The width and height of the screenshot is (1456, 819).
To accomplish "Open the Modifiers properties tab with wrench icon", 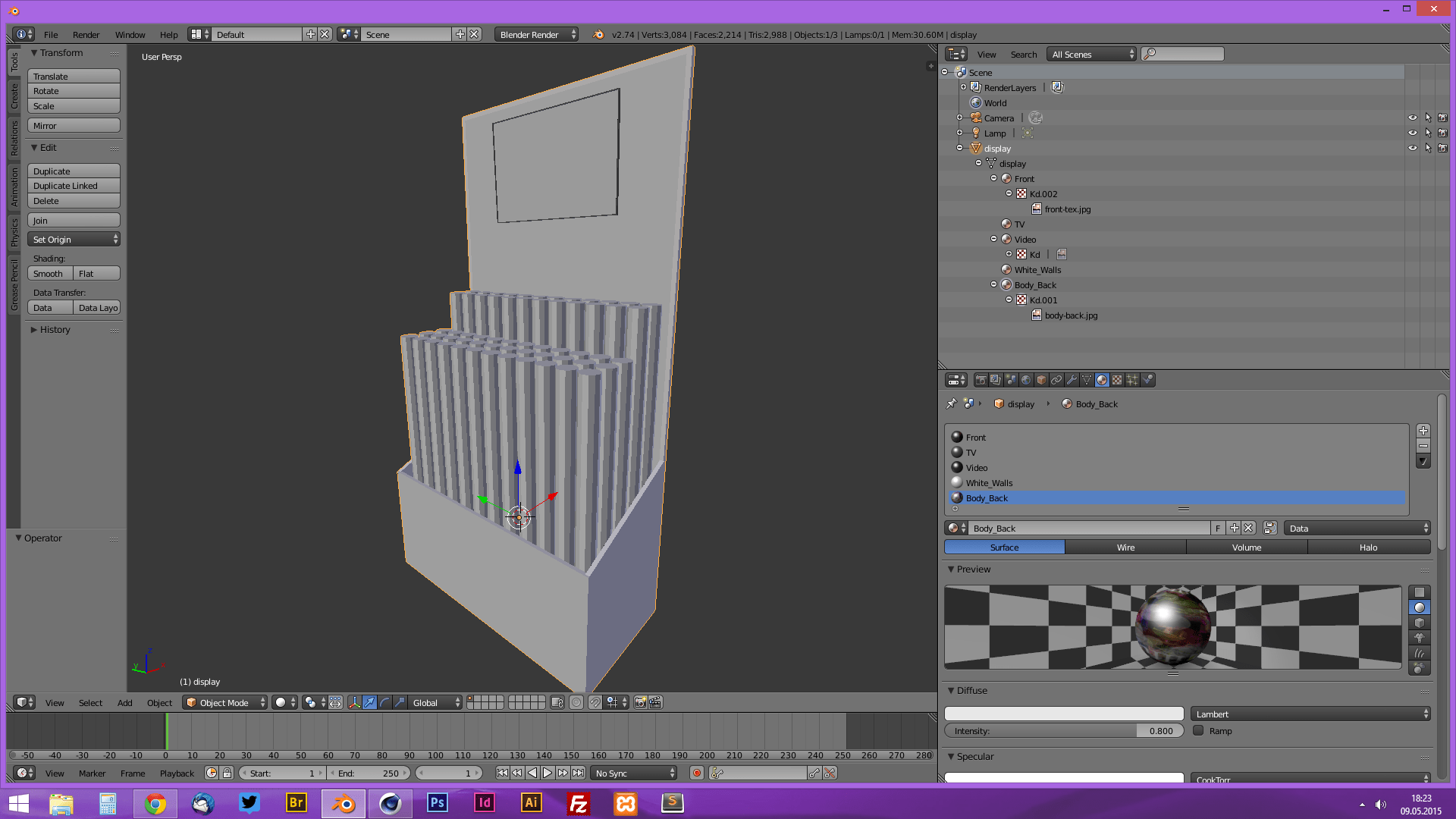I will 1072,380.
